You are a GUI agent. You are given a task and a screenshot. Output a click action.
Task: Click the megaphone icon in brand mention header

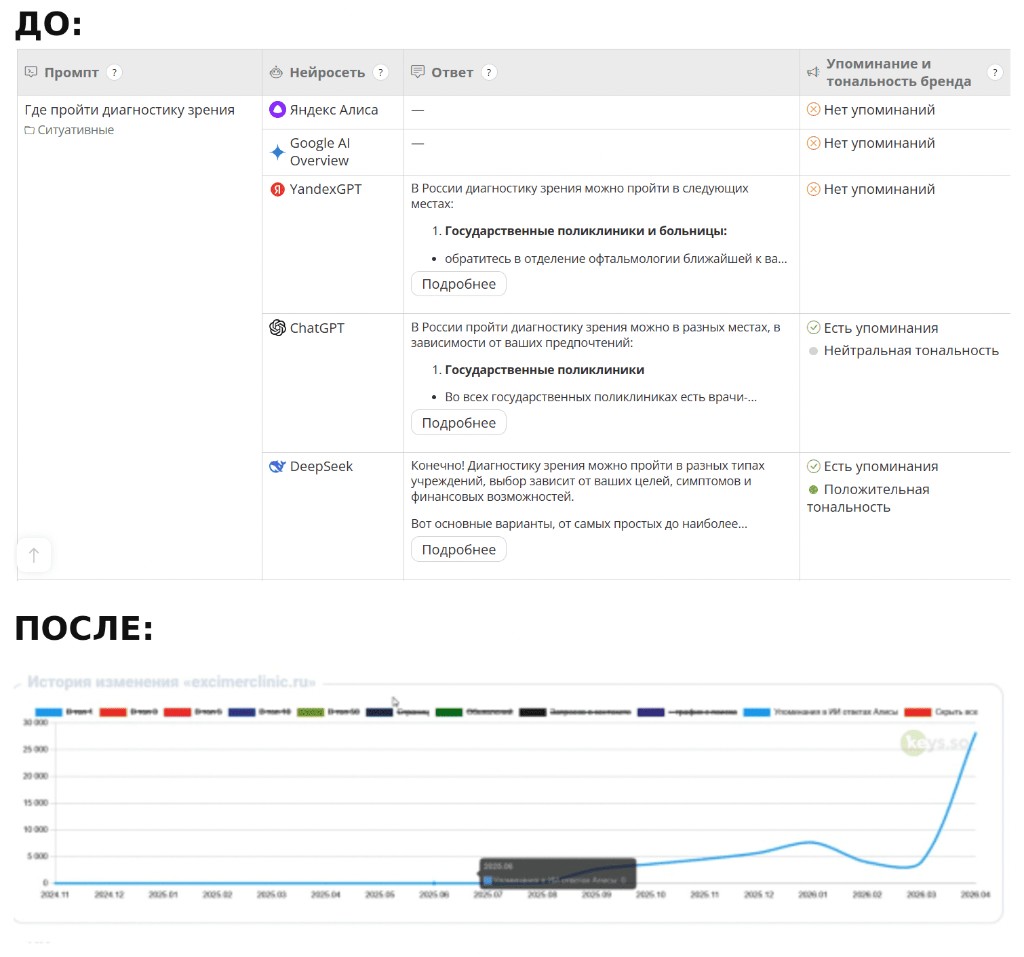coord(813,73)
